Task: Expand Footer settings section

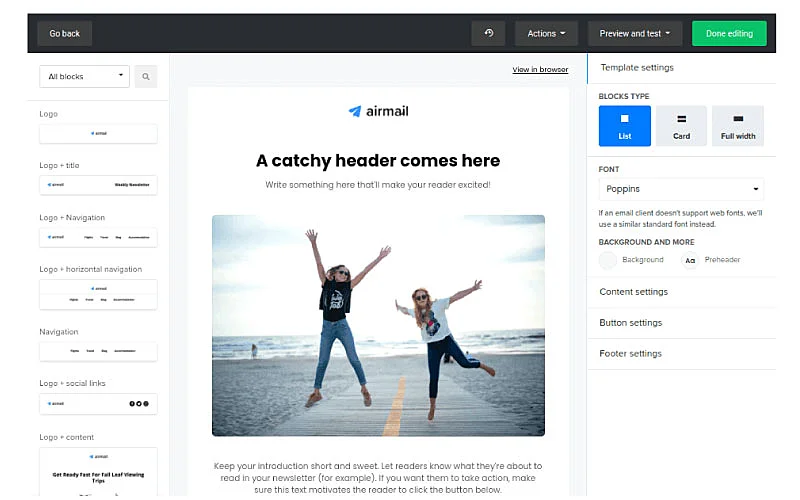Action: pos(681,354)
